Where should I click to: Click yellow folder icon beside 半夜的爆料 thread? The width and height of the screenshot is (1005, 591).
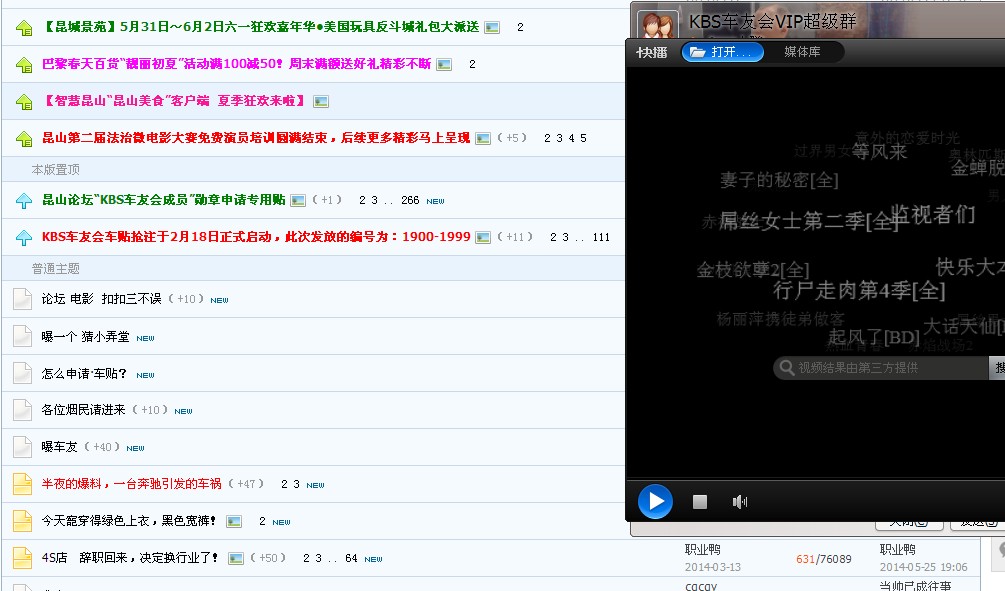coord(22,484)
